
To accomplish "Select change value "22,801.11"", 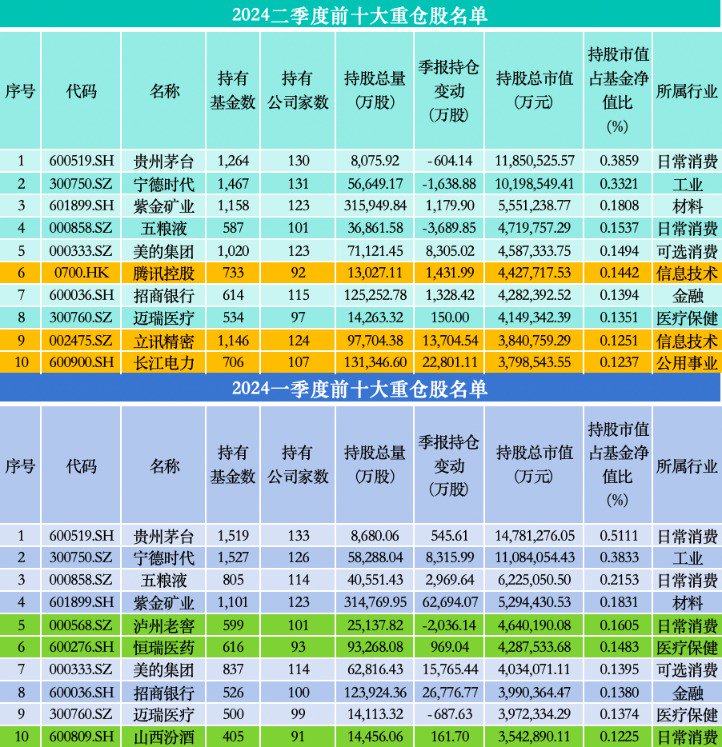I will pos(449,363).
